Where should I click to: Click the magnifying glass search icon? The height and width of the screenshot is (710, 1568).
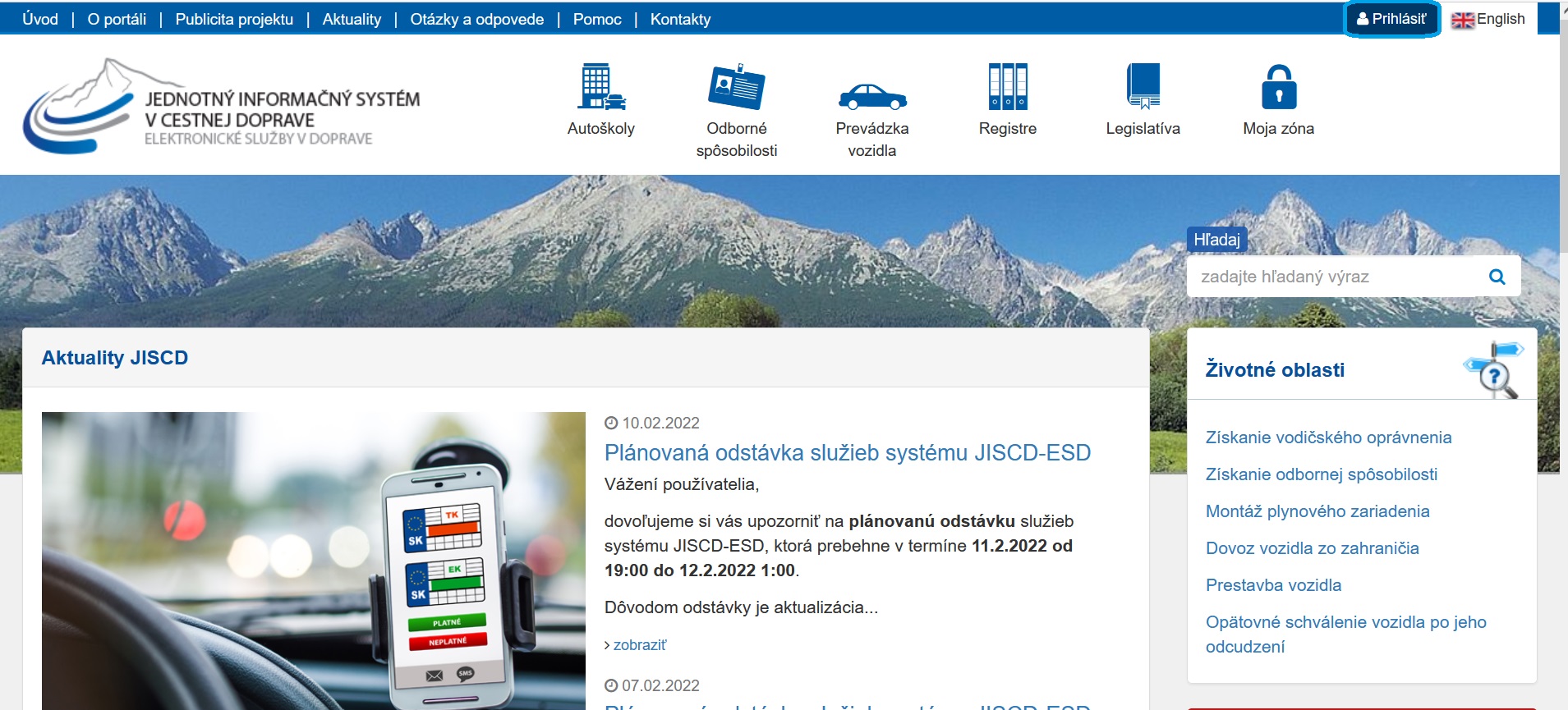tap(1497, 277)
